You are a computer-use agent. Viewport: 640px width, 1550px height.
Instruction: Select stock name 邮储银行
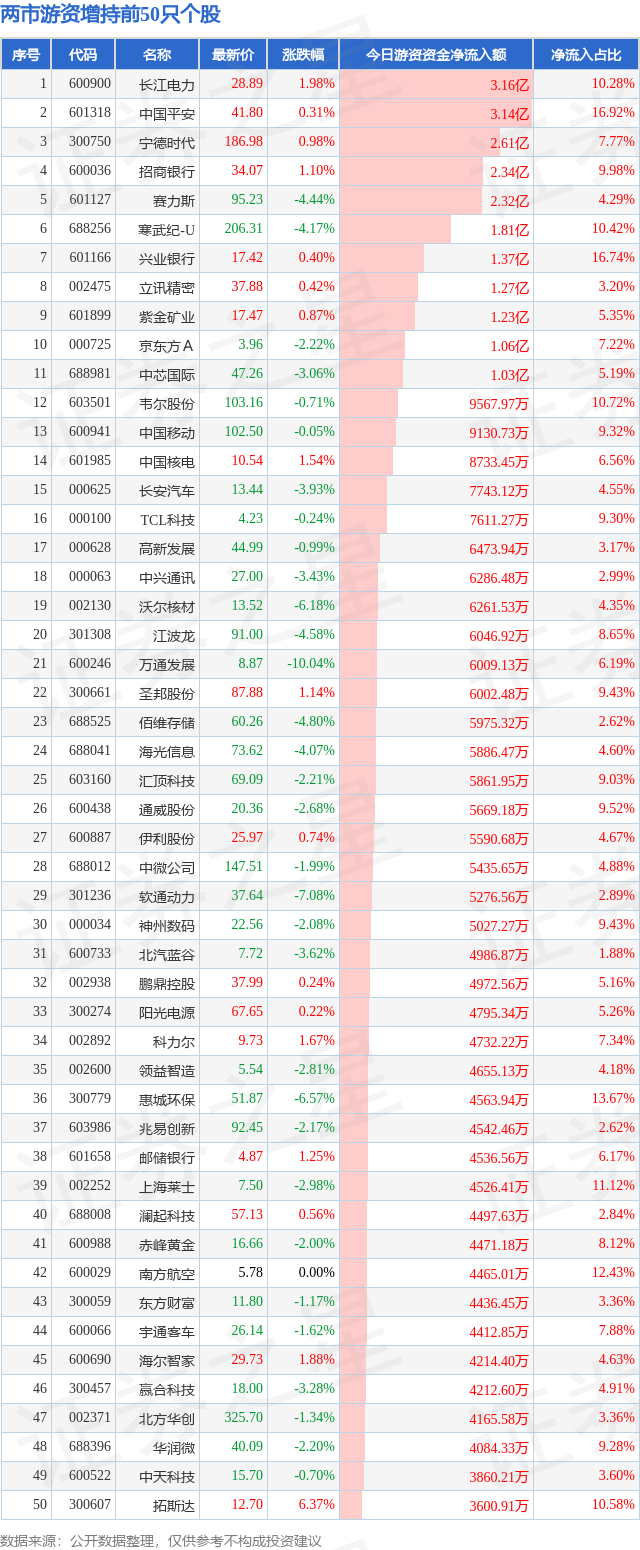pos(168,1158)
